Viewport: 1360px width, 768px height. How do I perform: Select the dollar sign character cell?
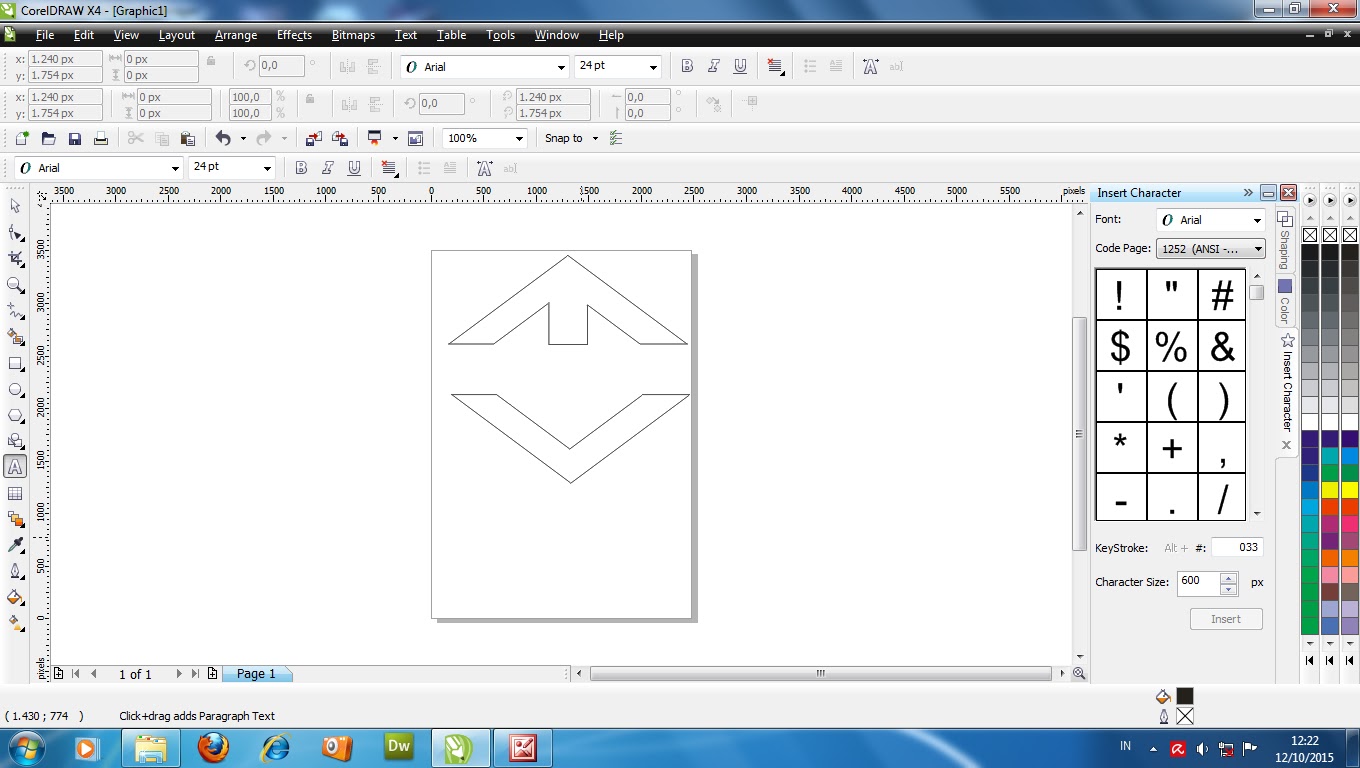click(x=1121, y=346)
